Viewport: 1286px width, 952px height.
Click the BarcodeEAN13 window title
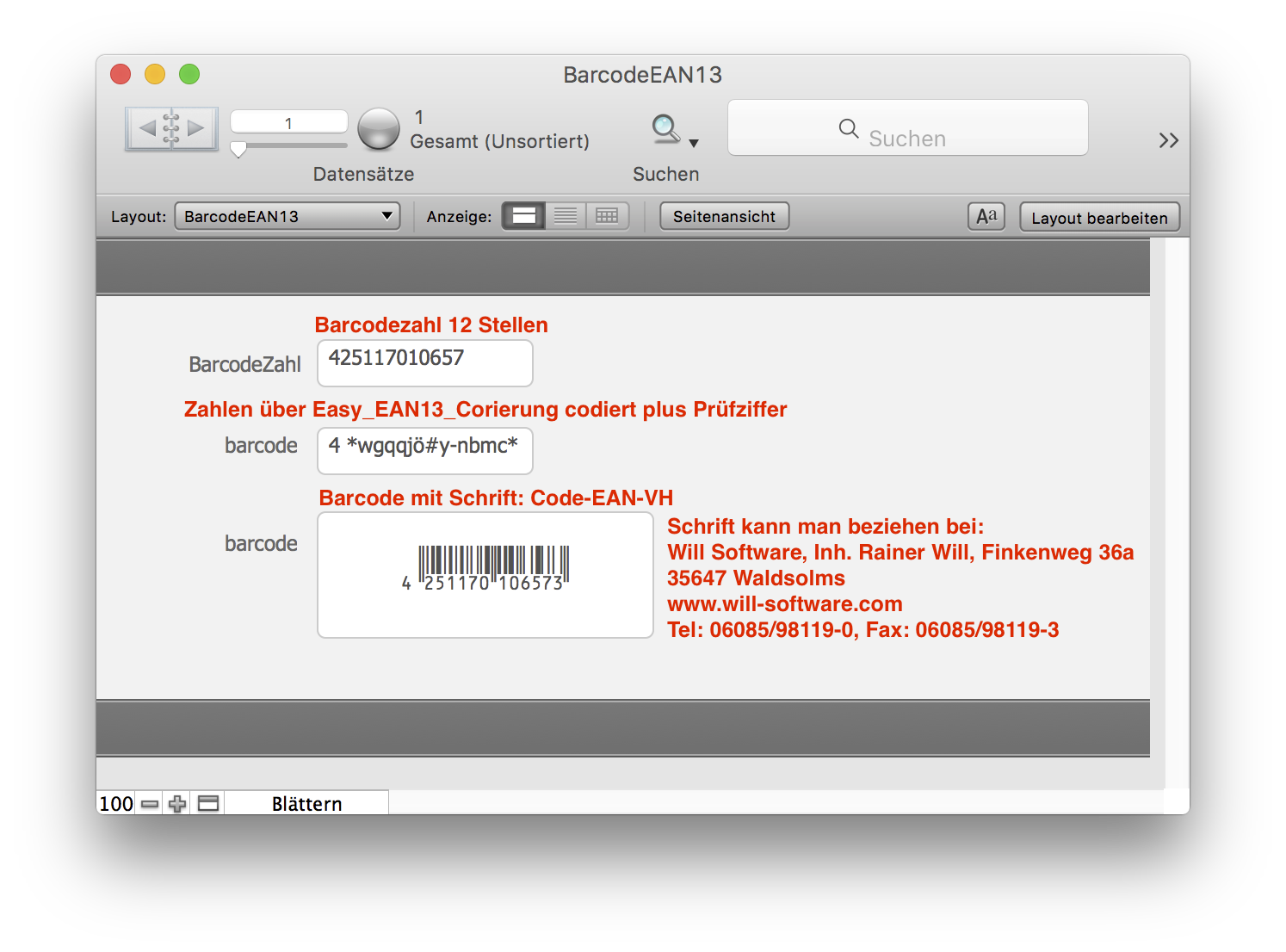643,75
